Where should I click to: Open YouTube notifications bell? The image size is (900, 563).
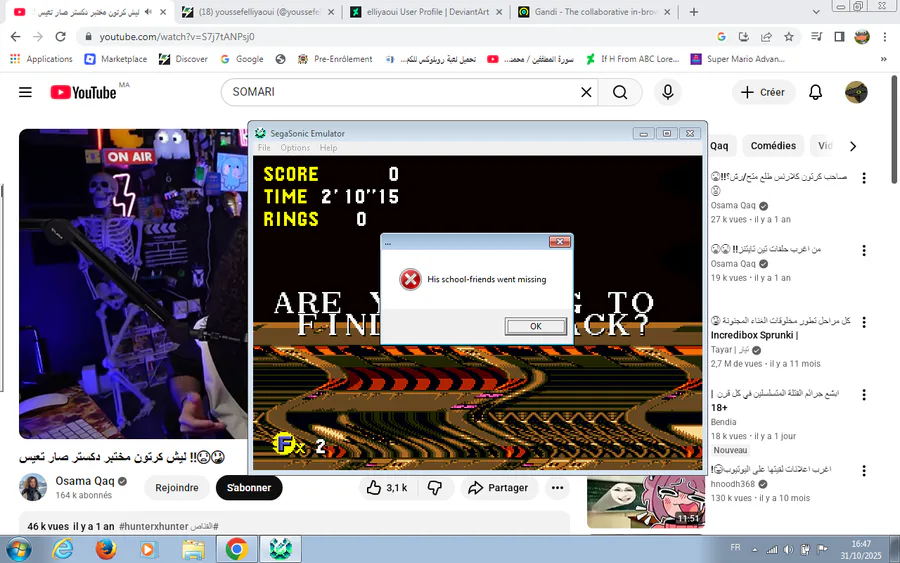[816, 92]
